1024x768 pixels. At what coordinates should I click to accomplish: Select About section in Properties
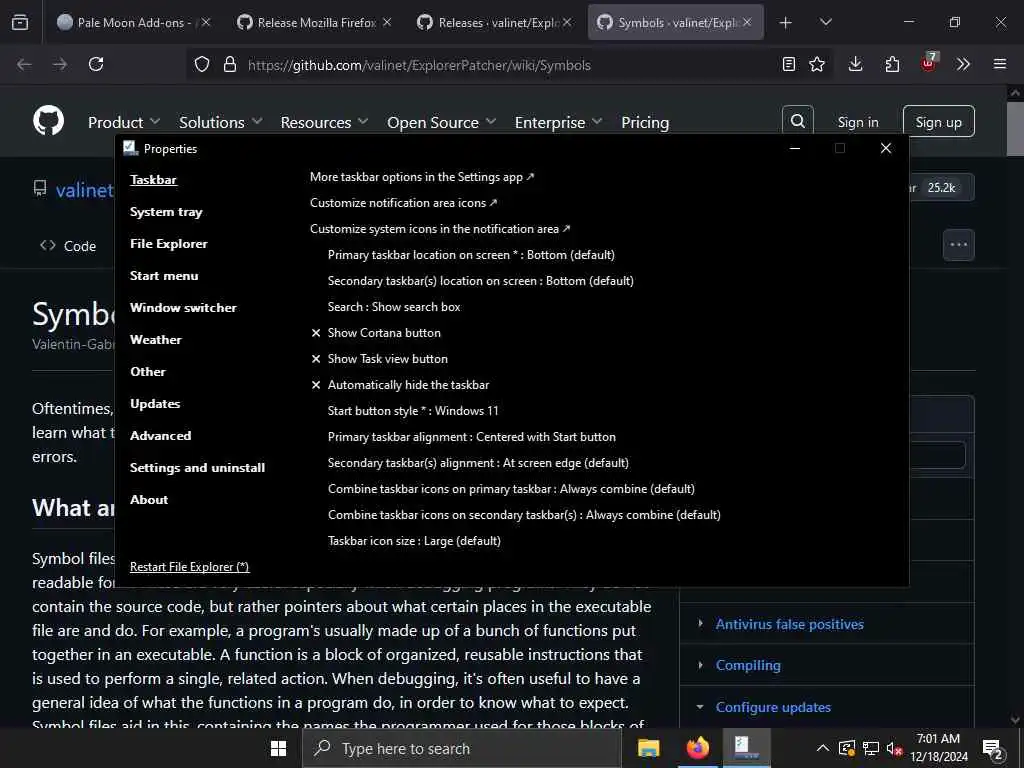coord(149,500)
